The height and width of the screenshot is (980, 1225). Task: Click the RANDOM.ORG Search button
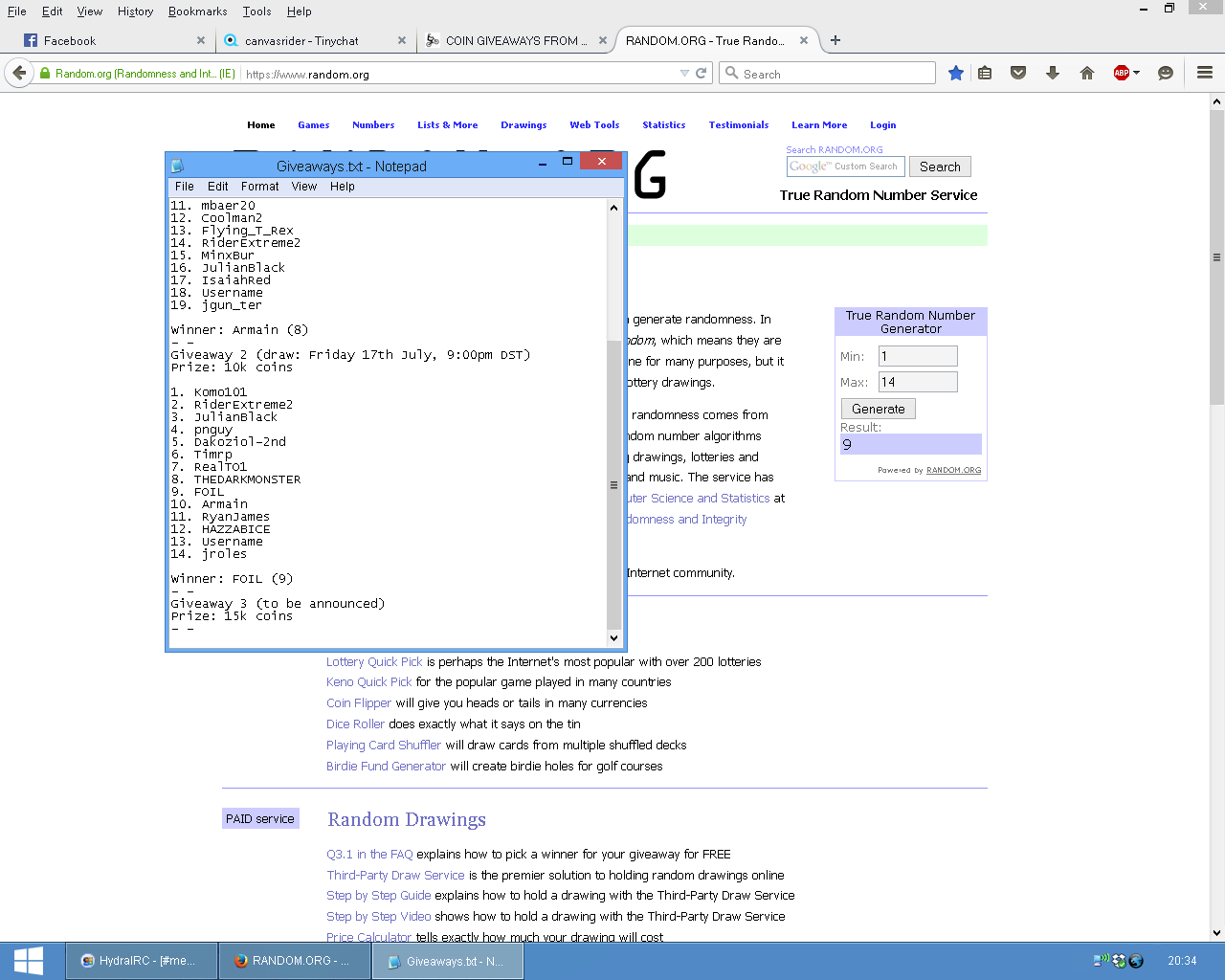940,167
